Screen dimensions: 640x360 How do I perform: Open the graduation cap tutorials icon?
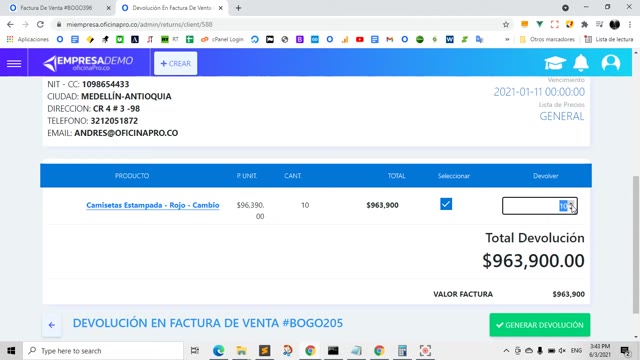point(555,63)
